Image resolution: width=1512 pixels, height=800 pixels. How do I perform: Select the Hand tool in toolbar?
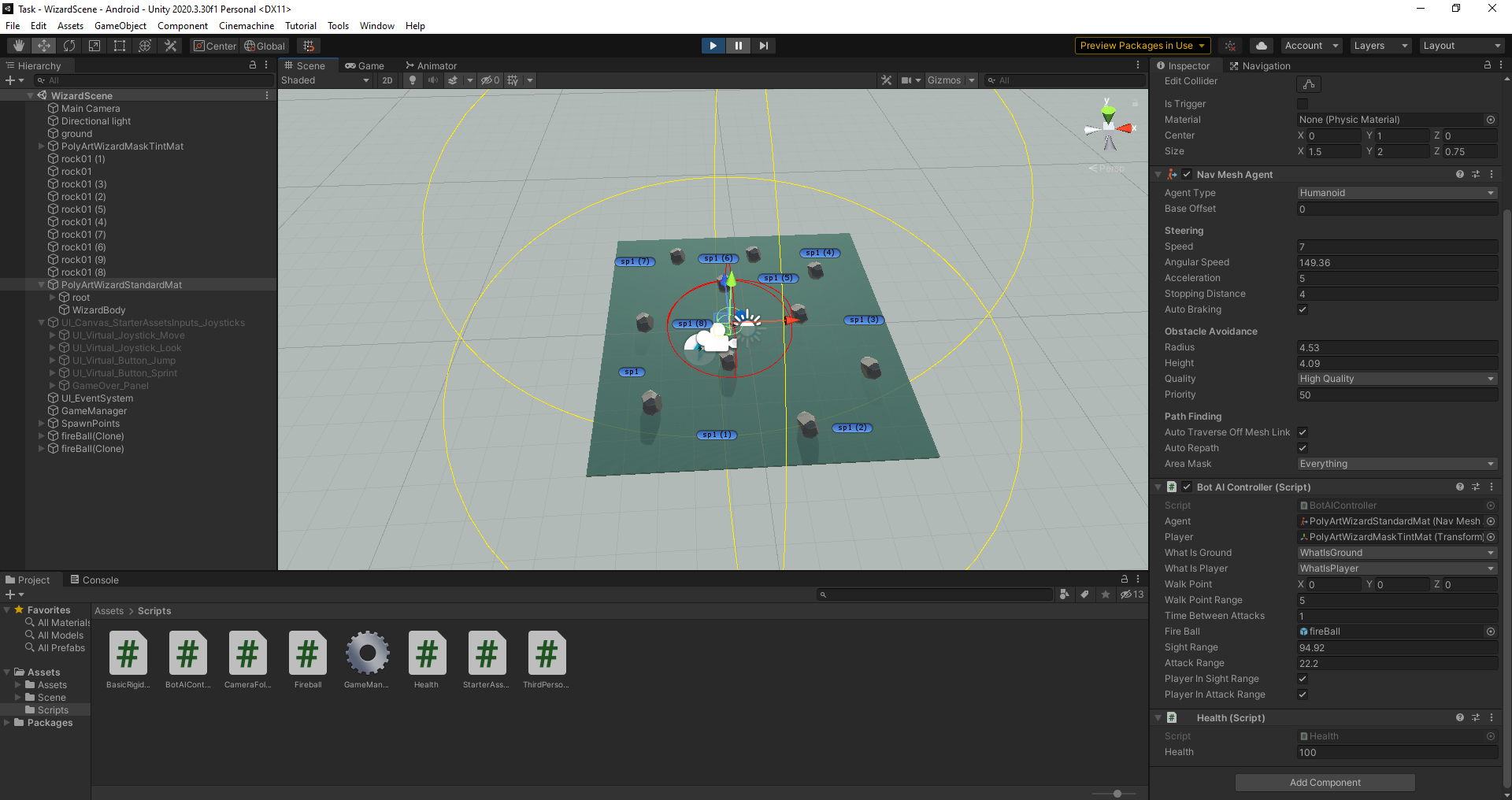(x=19, y=46)
